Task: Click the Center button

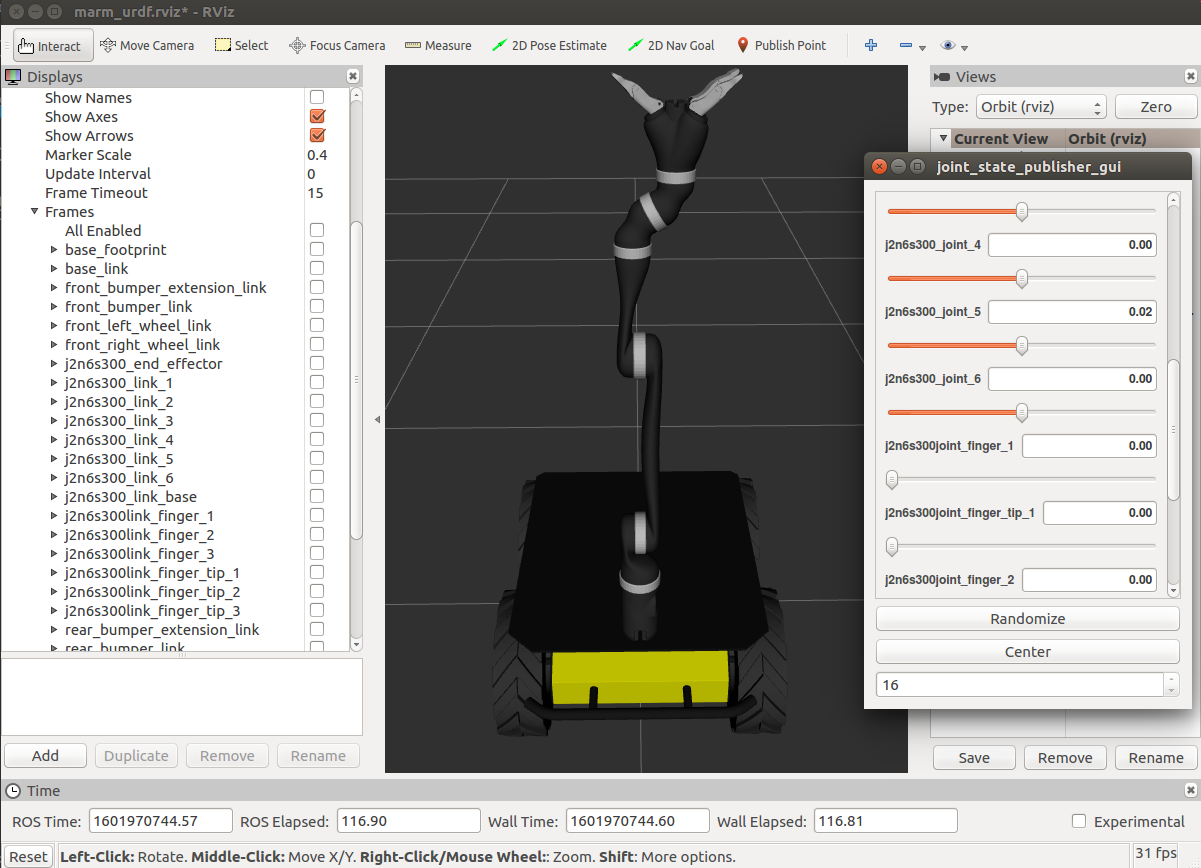Action: pyautogui.click(x=1027, y=652)
